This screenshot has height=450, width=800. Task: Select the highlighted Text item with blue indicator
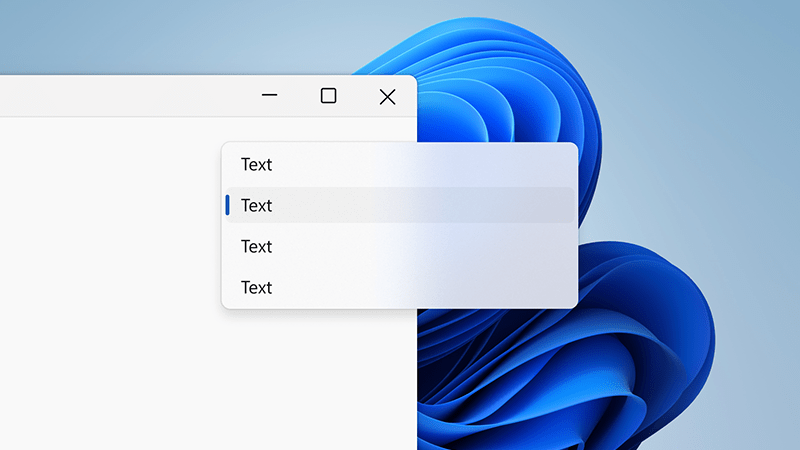400,205
